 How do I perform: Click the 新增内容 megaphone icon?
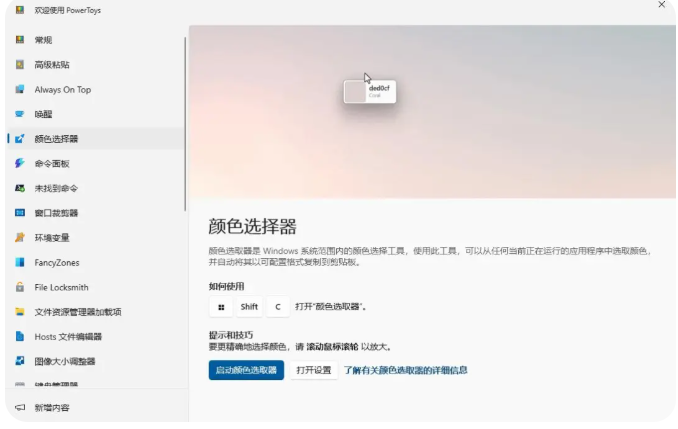coord(20,407)
